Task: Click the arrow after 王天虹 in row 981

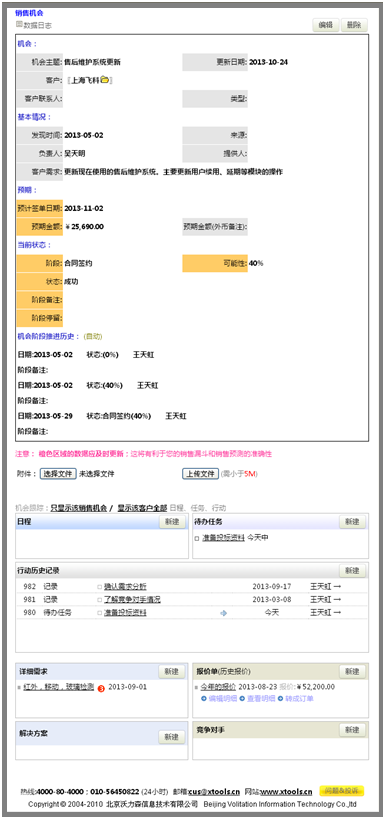Action: pos(337,600)
